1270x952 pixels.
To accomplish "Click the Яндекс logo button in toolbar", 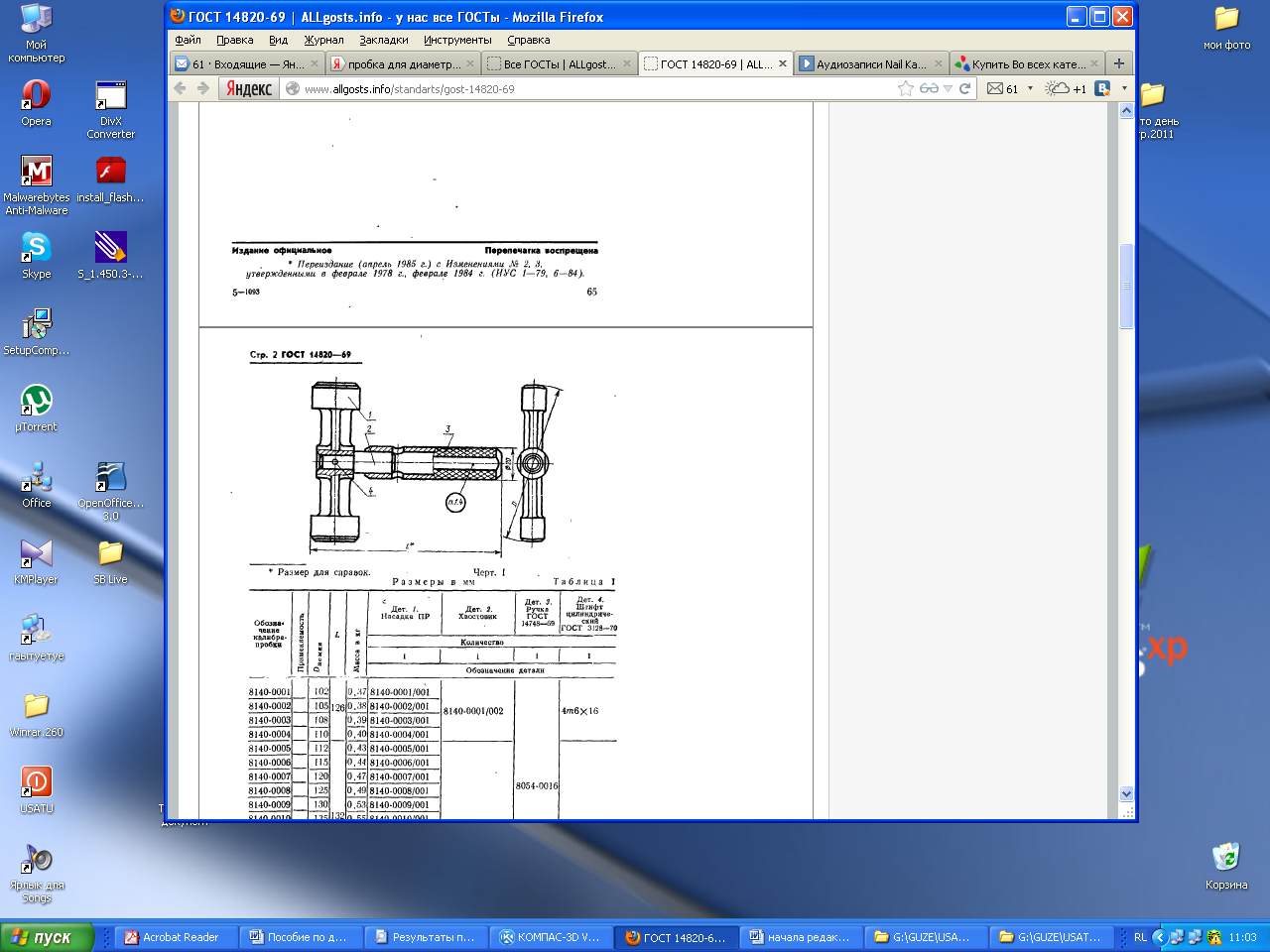I will point(248,88).
